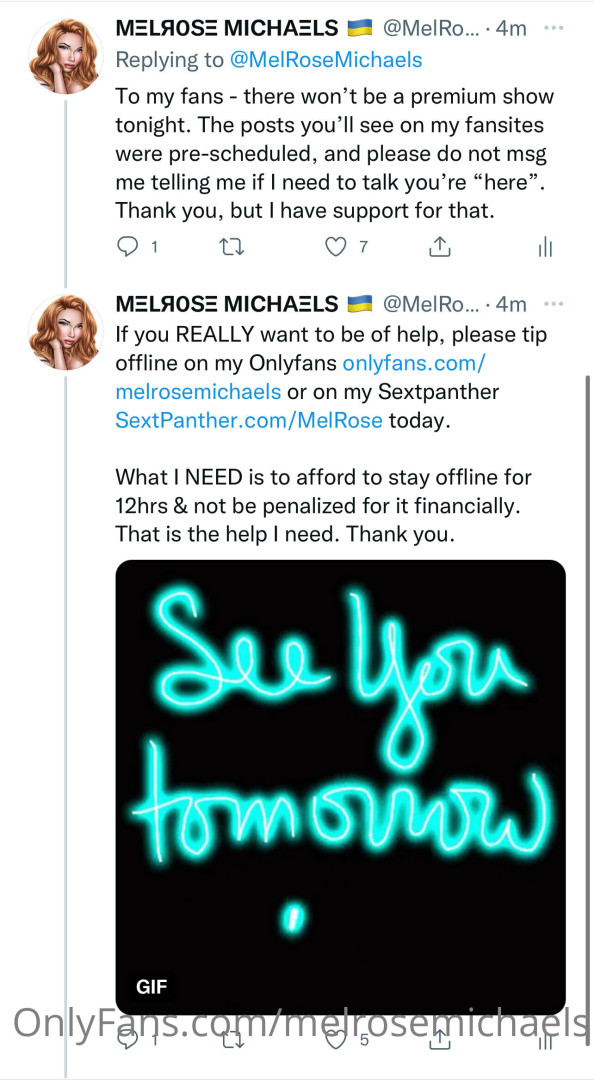
Task: Open the onlyfans.com/melrosemichaels link
Action: (x=413, y=363)
